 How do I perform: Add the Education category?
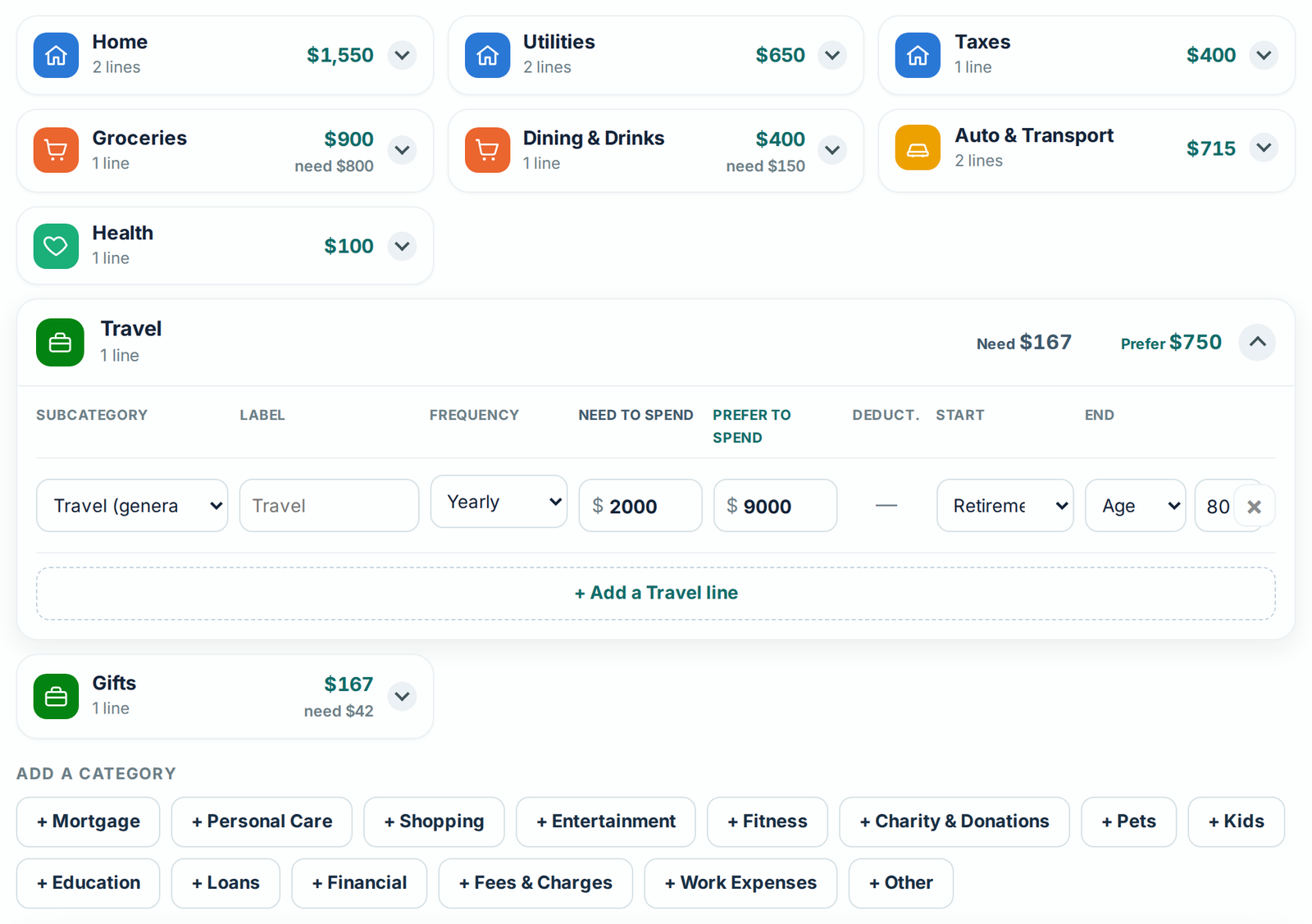tap(89, 883)
